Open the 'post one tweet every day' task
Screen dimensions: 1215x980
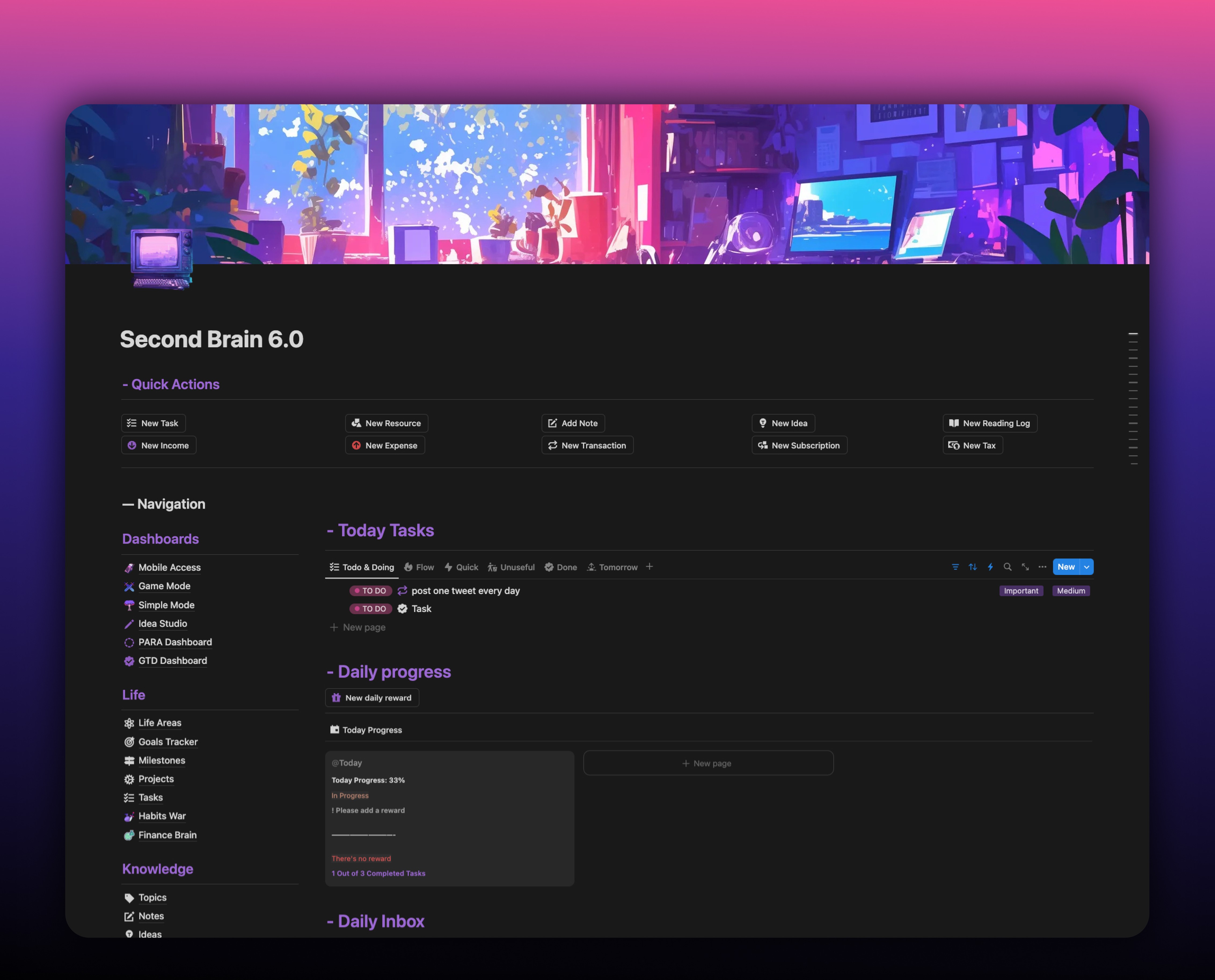pos(466,591)
